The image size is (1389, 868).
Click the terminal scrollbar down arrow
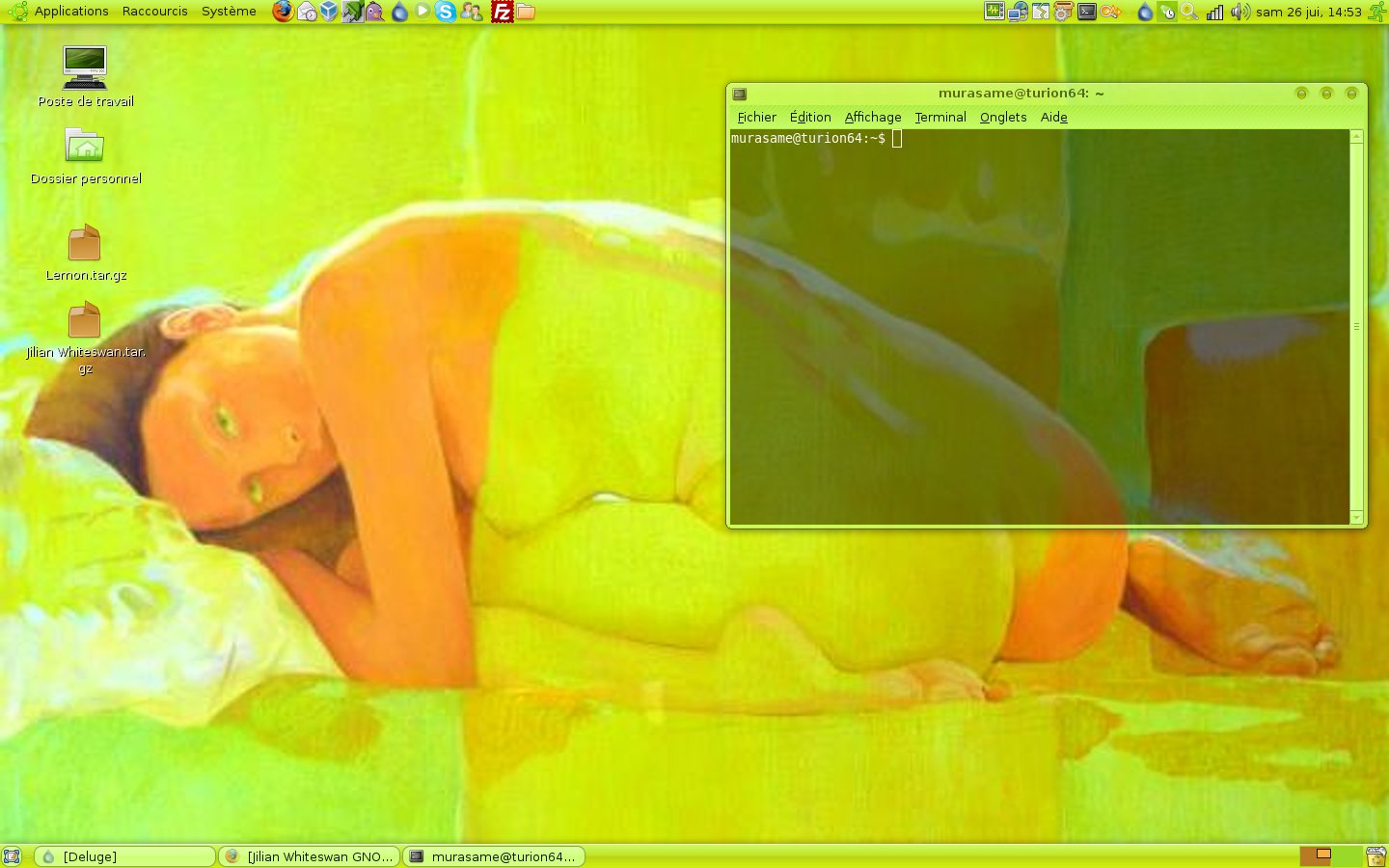point(1356,518)
